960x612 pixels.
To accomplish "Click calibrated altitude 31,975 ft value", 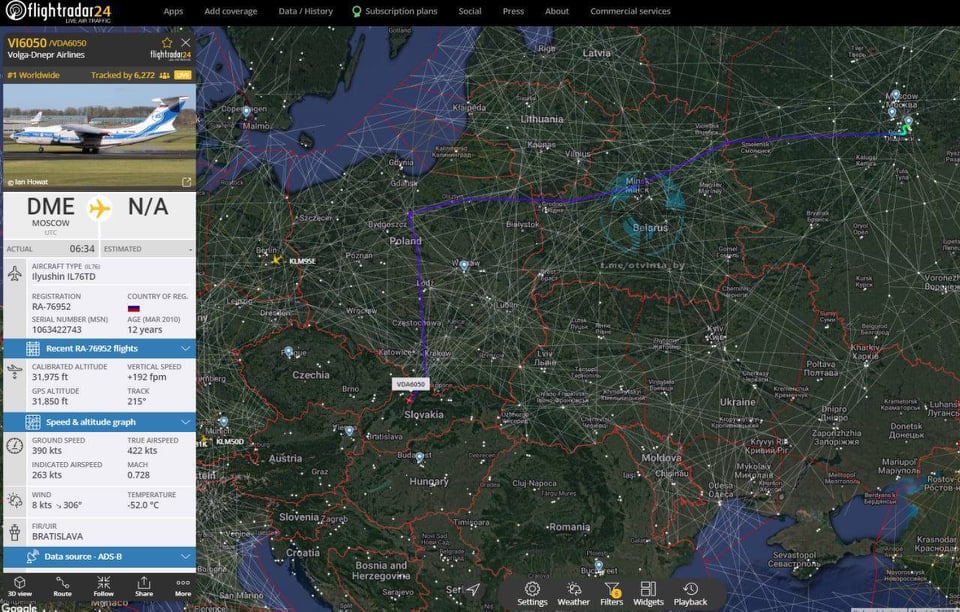I will click(x=50, y=377).
